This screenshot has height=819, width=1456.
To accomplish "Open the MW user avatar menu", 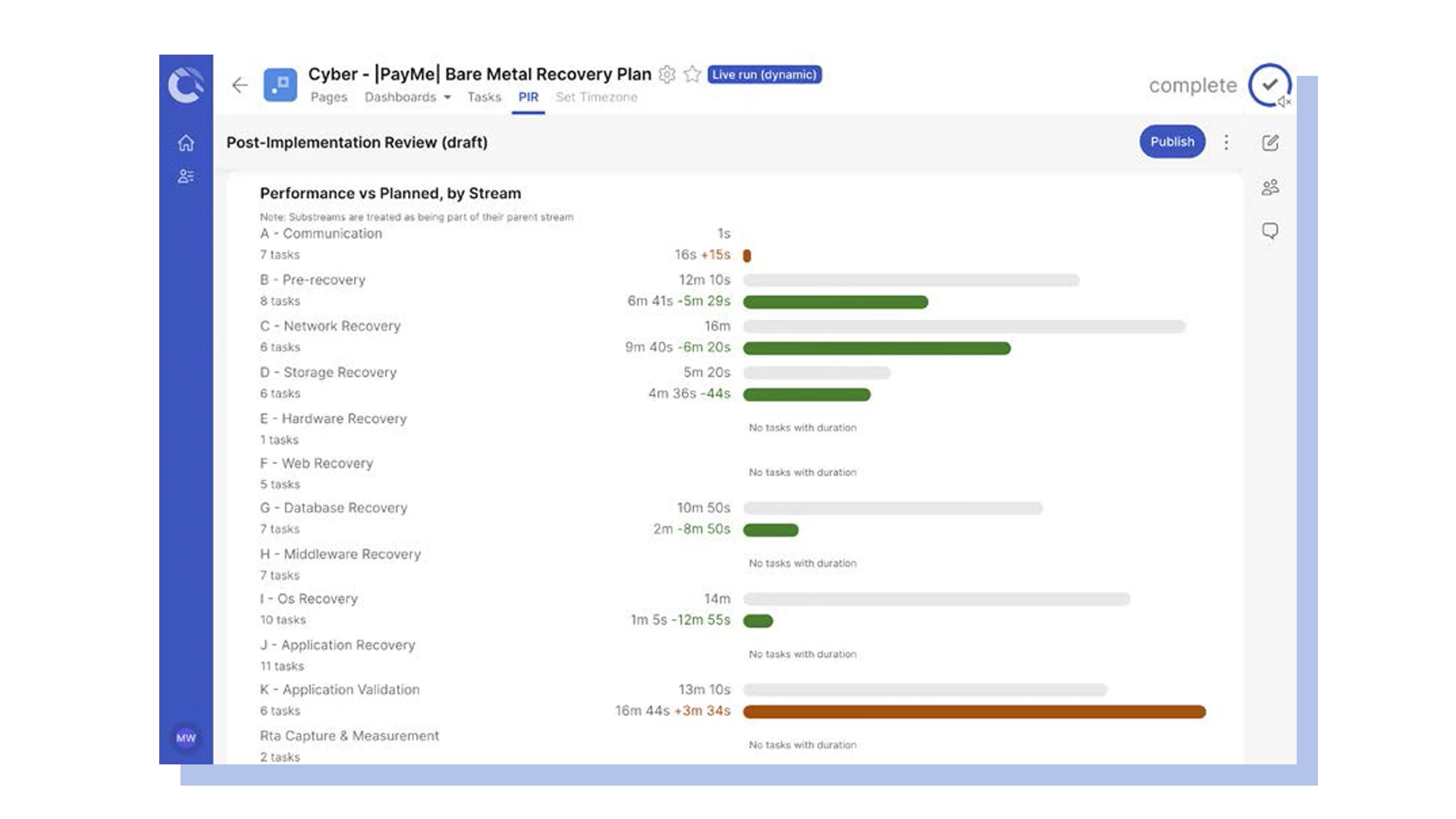I will 186,738.
